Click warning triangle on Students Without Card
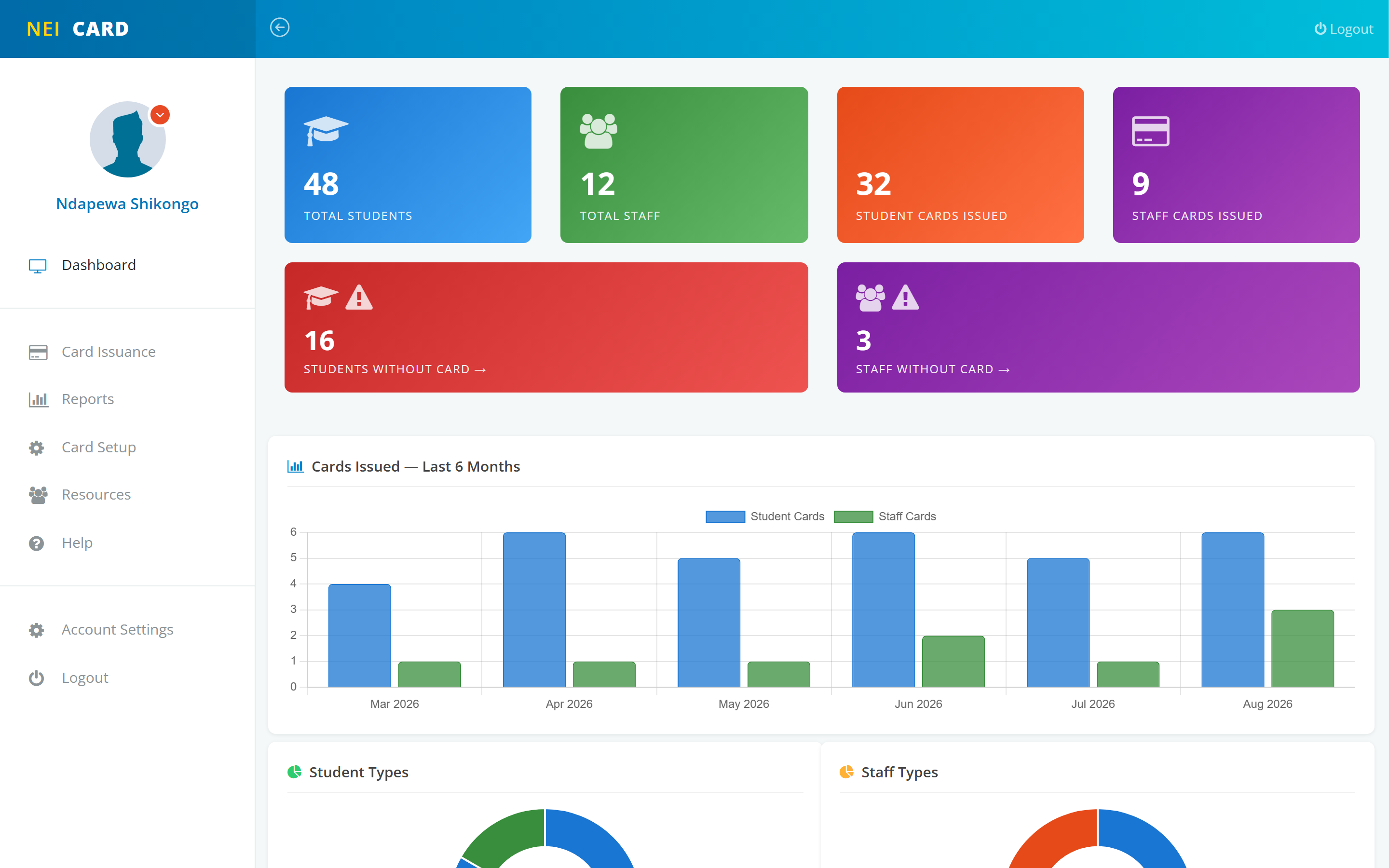Viewport: 1389px width, 868px height. (x=359, y=298)
